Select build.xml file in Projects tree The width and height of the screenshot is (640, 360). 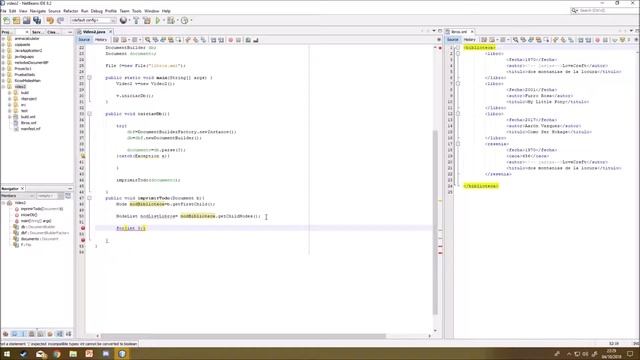28,117
